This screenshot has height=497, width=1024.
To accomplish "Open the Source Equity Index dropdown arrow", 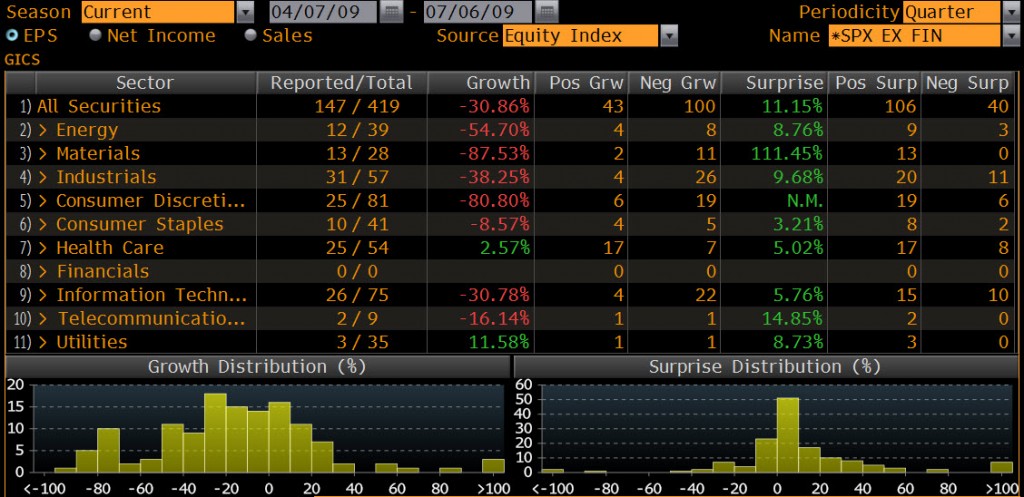I will click(669, 36).
